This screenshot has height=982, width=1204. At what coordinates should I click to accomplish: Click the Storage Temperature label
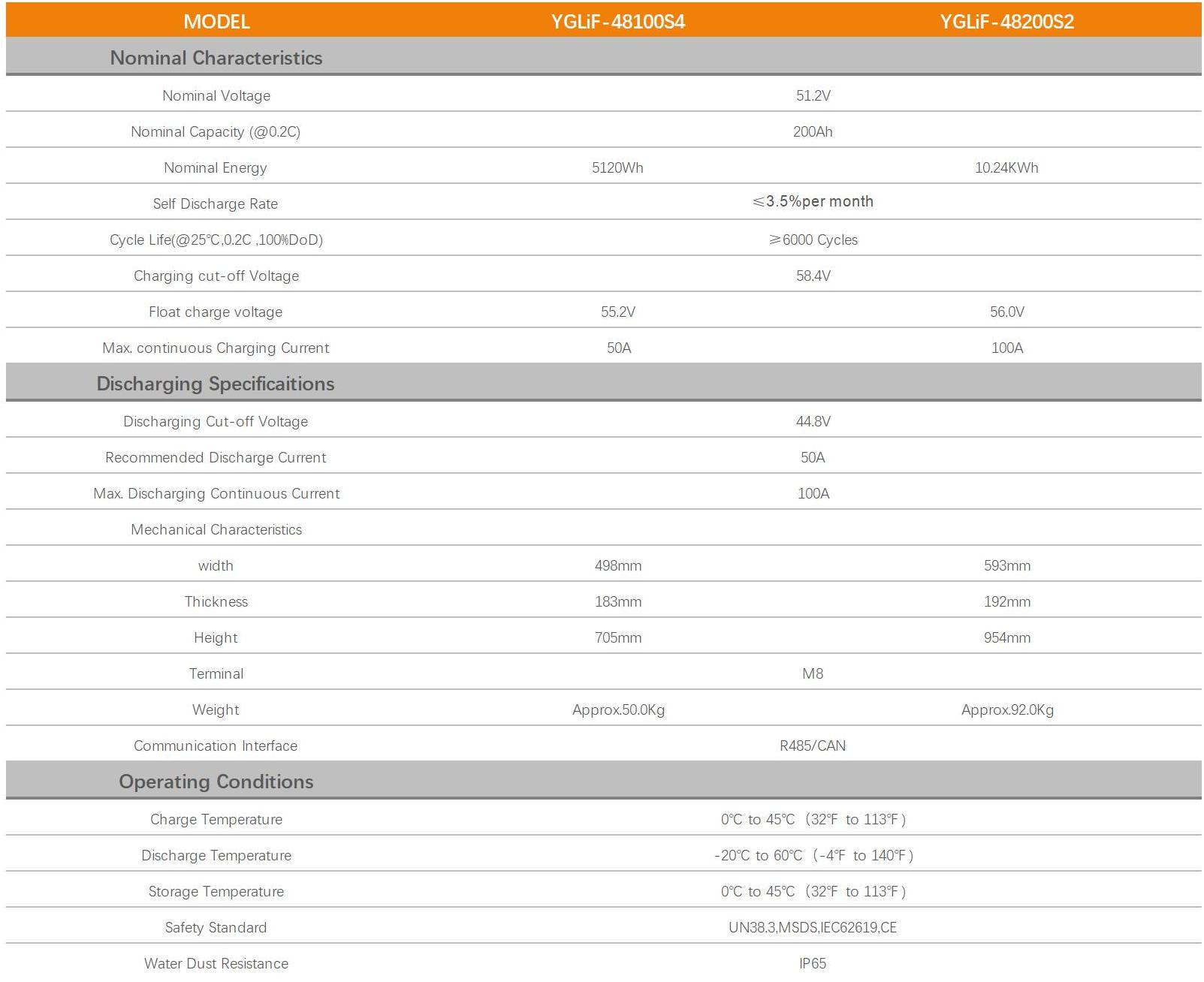coord(216,891)
